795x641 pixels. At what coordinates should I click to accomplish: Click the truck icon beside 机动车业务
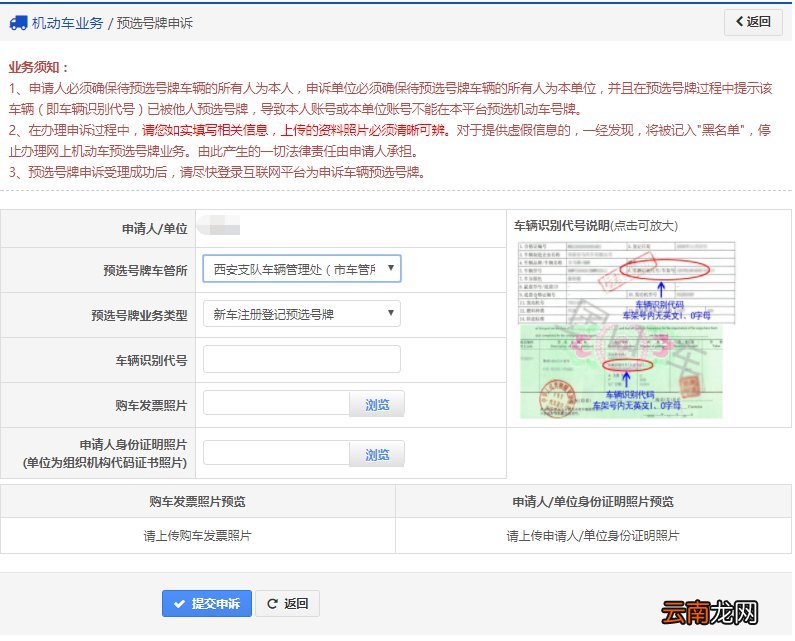coord(18,23)
